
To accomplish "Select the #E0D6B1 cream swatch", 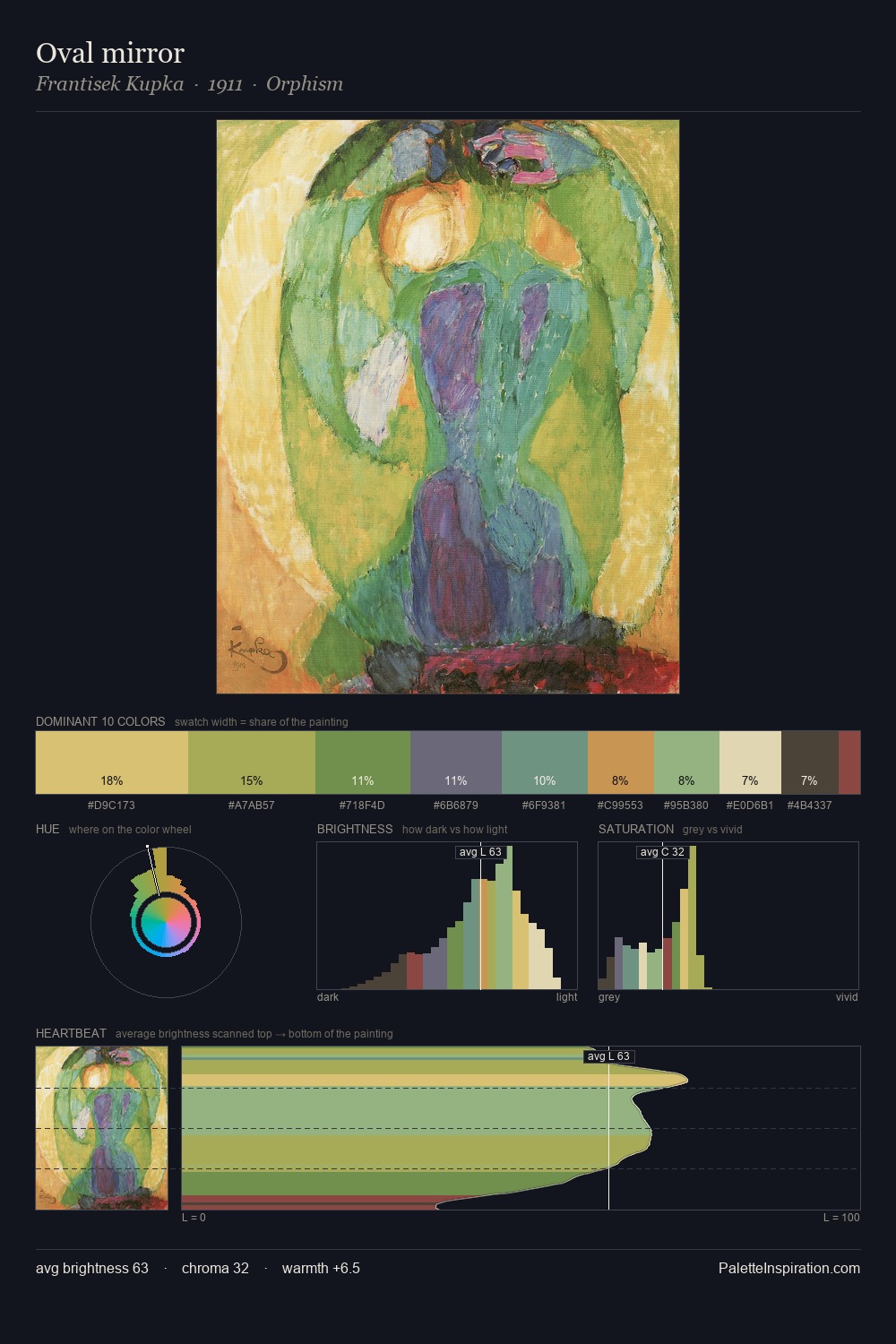I will pyautogui.click(x=750, y=762).
